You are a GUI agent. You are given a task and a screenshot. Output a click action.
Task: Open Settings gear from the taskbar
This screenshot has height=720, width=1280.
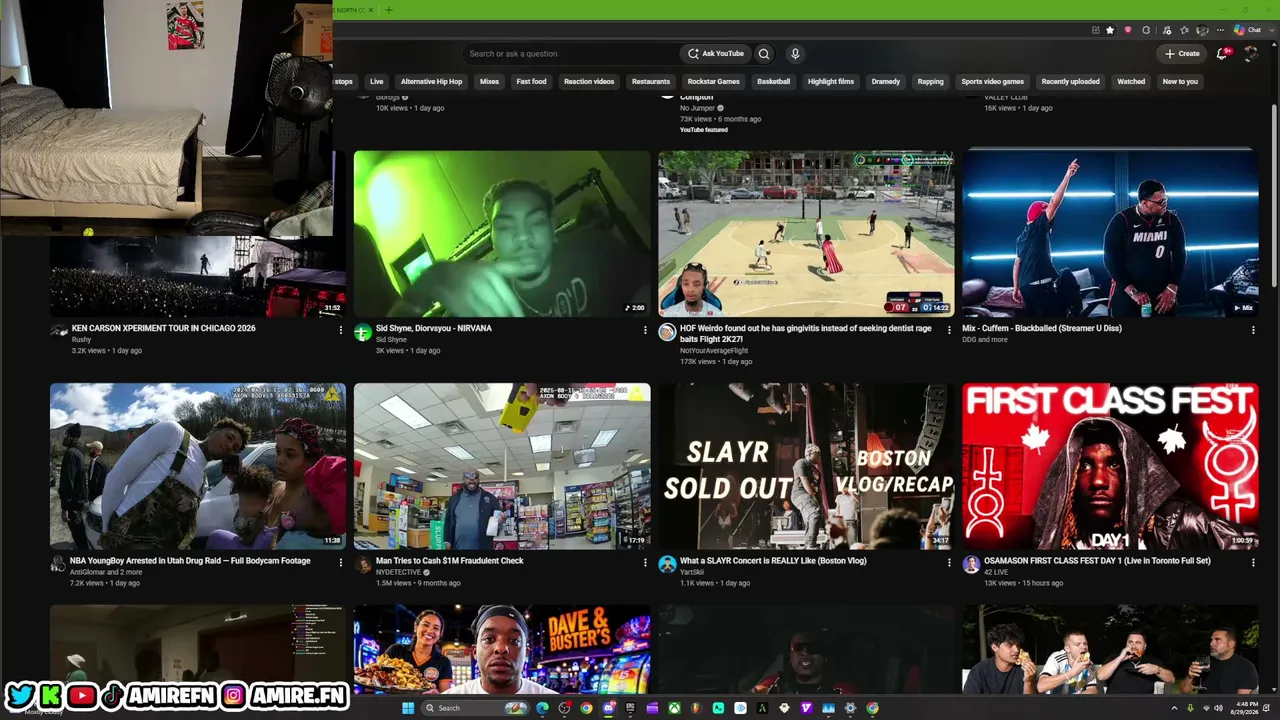click(850, 708)
